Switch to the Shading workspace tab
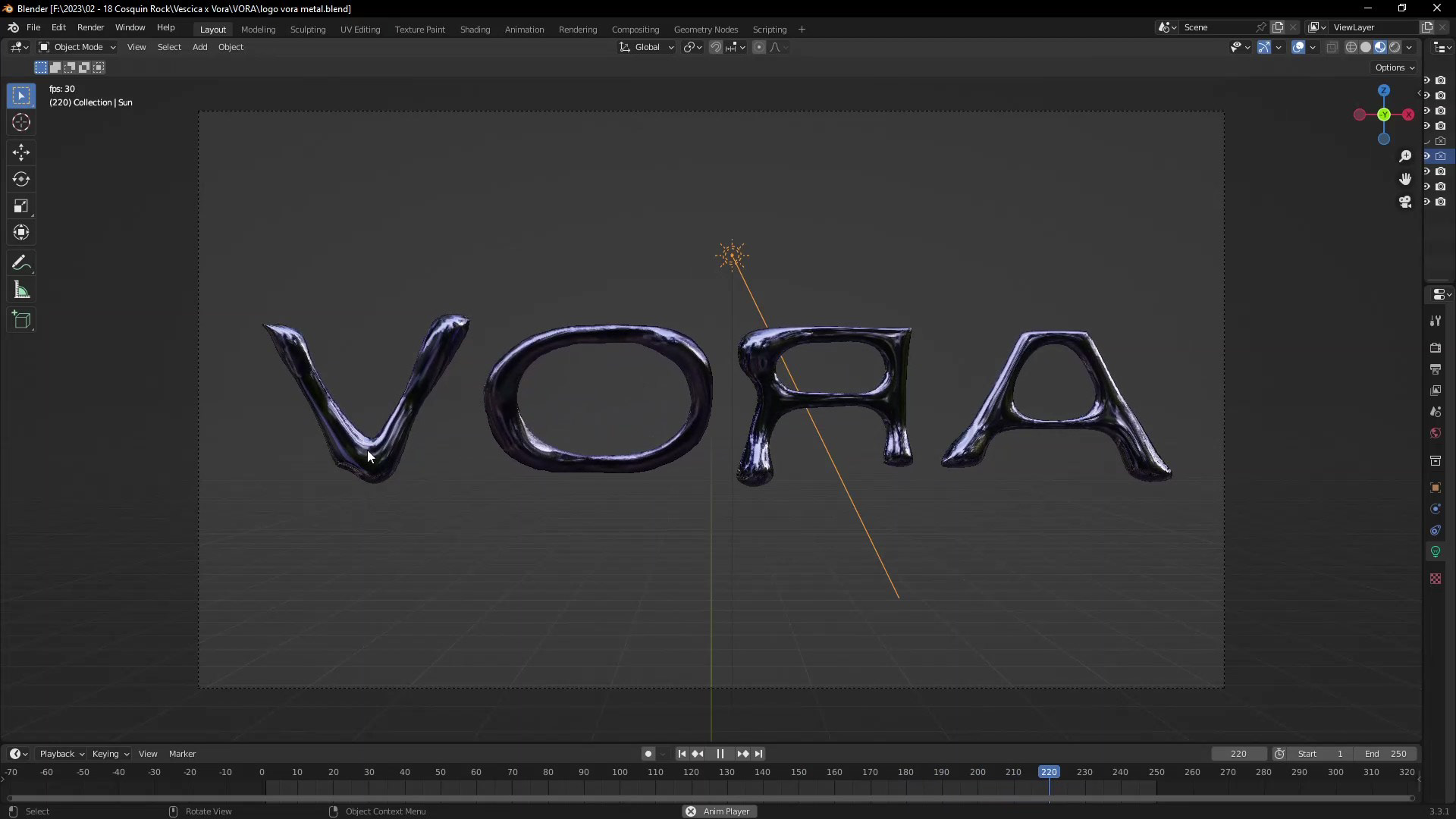This screenshot has width=1456, height=819. coord(475,30)
